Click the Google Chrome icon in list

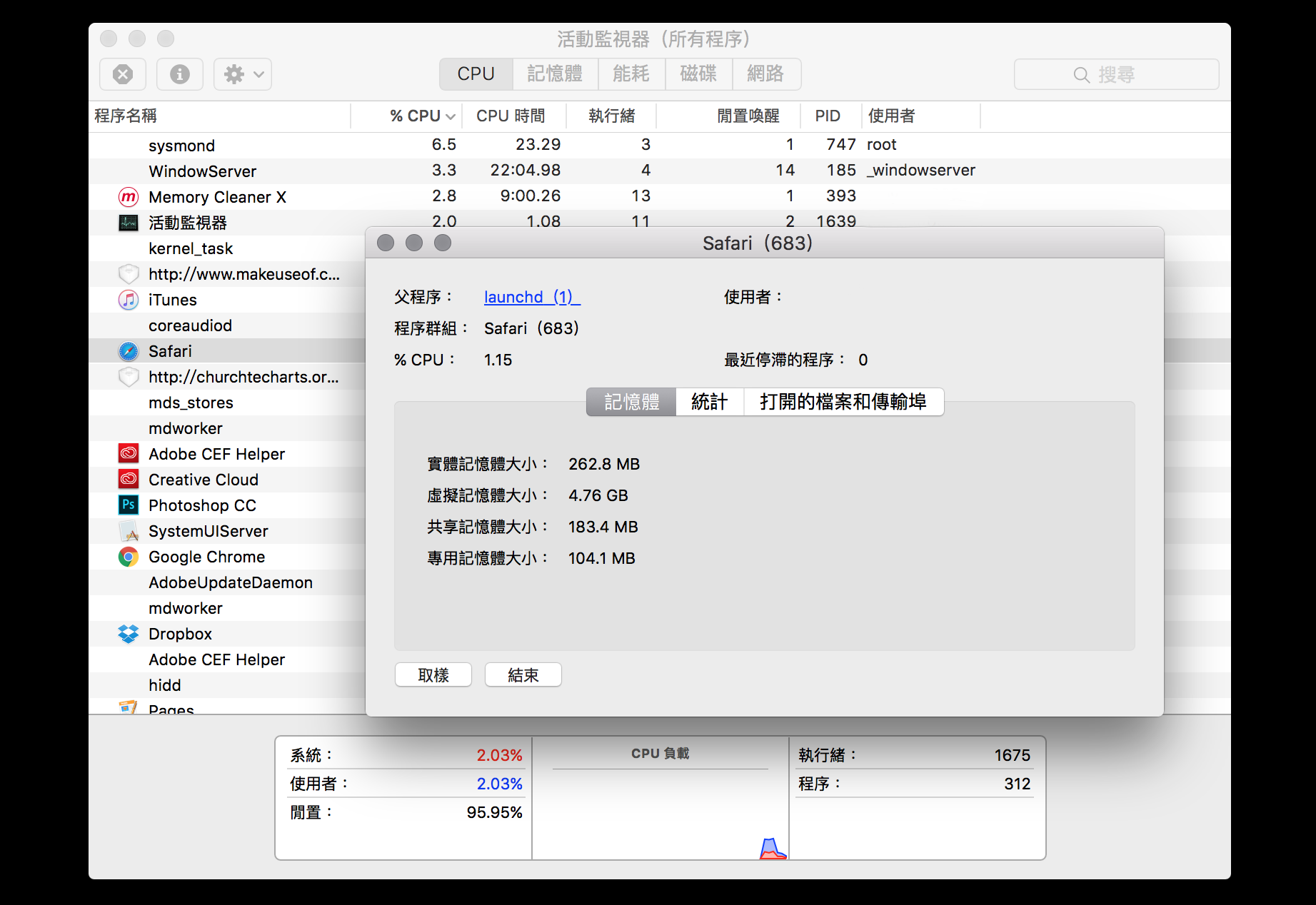129,557
